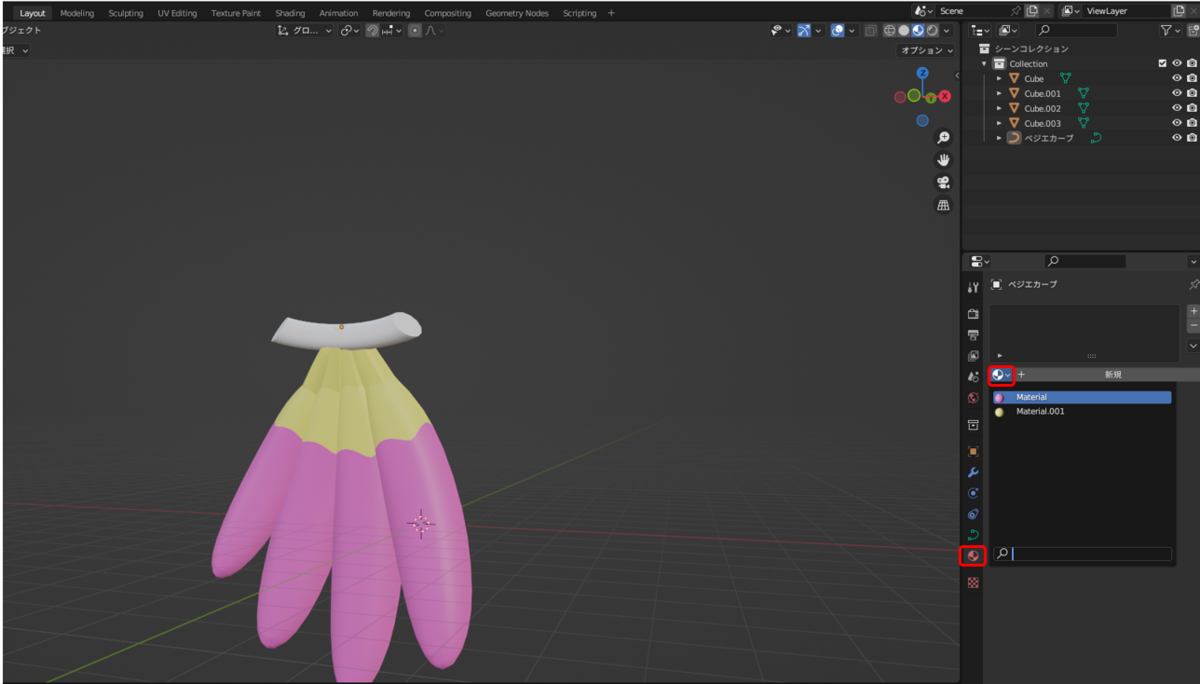Screen dimensions: 1200x684
Task: Open the curve Object Data properties icon
Action: [973, 535]
